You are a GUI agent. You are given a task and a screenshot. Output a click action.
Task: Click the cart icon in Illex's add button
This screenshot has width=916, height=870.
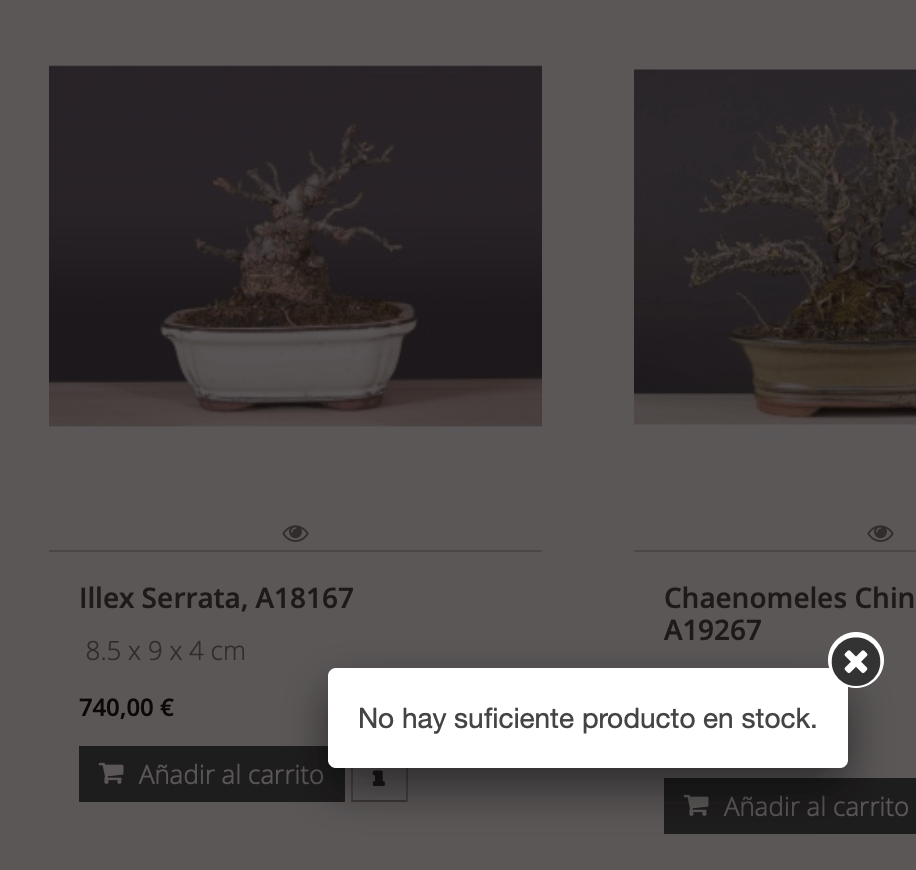click(x=111, y=774)
